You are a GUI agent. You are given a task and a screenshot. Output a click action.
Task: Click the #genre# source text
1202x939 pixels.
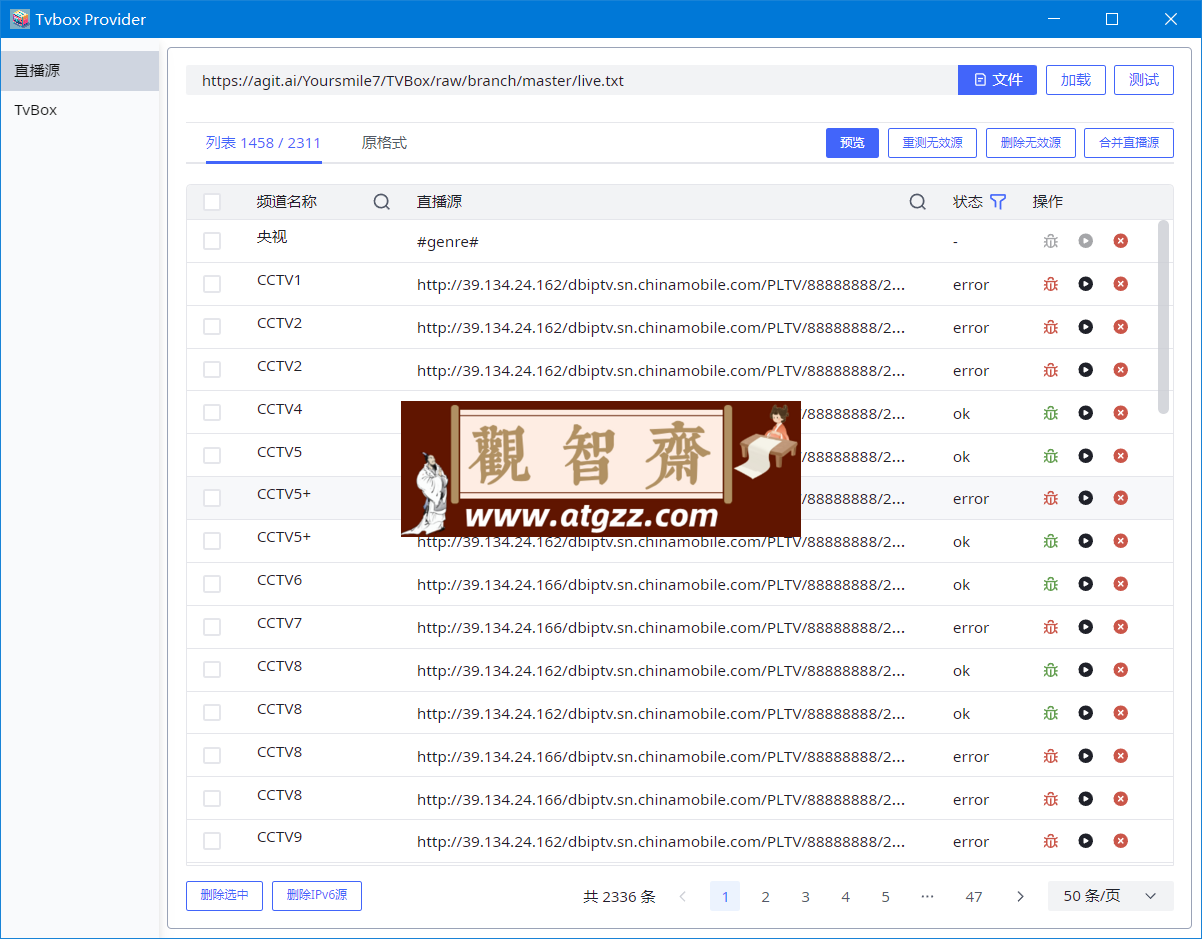pos(448,242)
